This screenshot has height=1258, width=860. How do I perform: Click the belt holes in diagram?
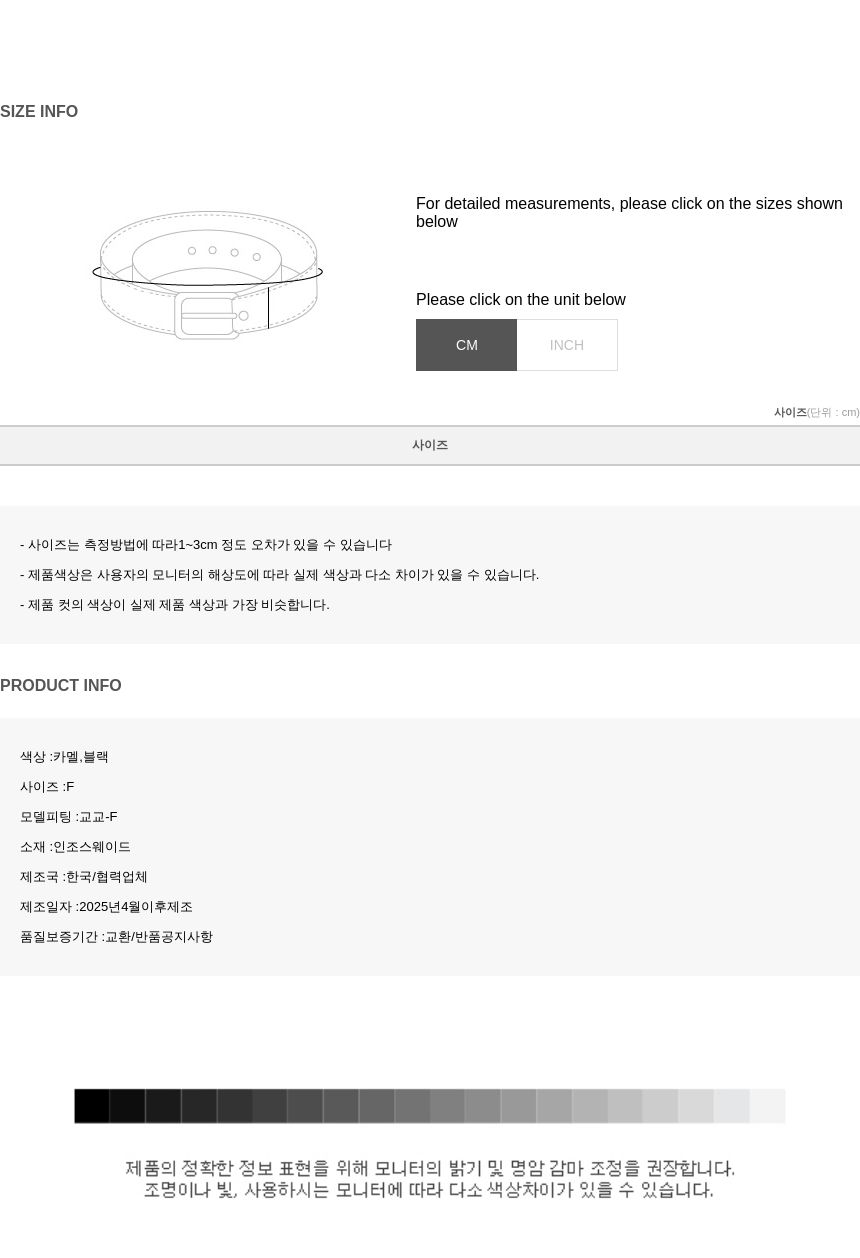click(224, 252)
